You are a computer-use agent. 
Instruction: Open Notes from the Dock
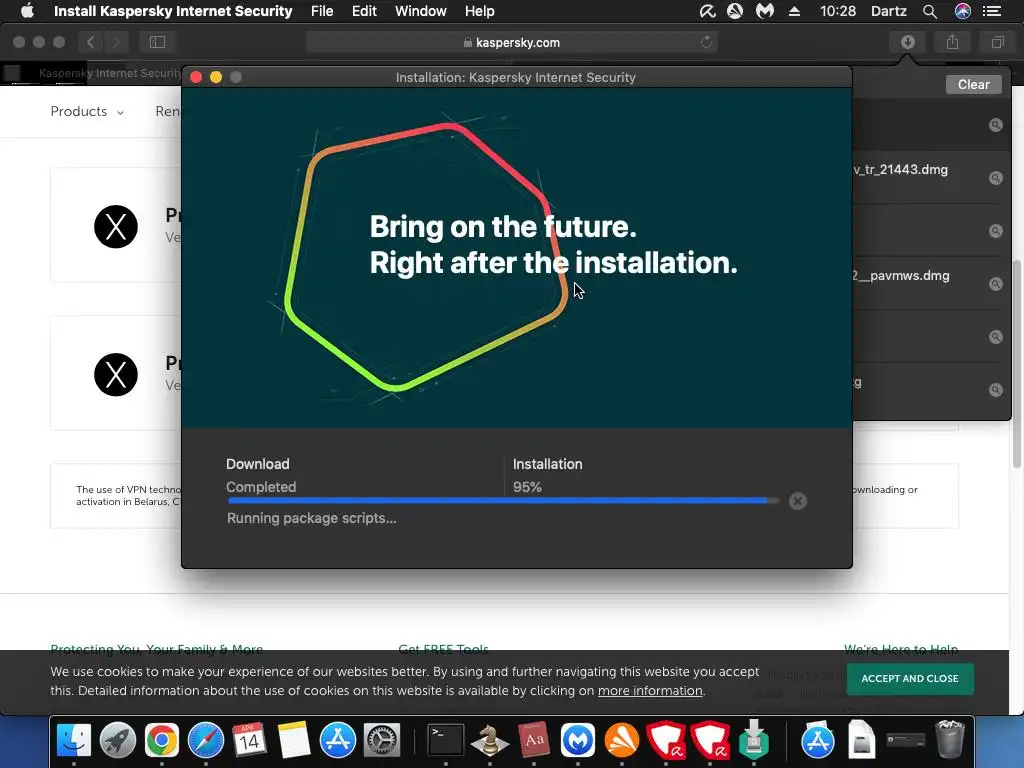click(x=293, y=740)
